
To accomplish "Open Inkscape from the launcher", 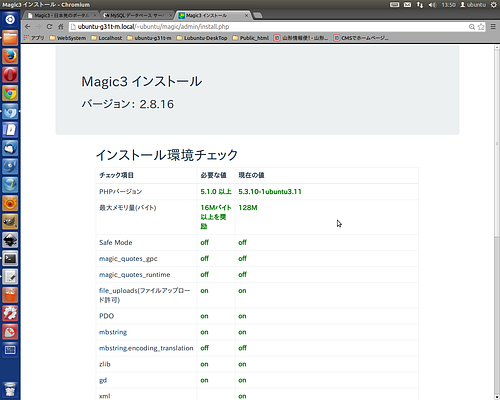I will click(x=10, y=240).
